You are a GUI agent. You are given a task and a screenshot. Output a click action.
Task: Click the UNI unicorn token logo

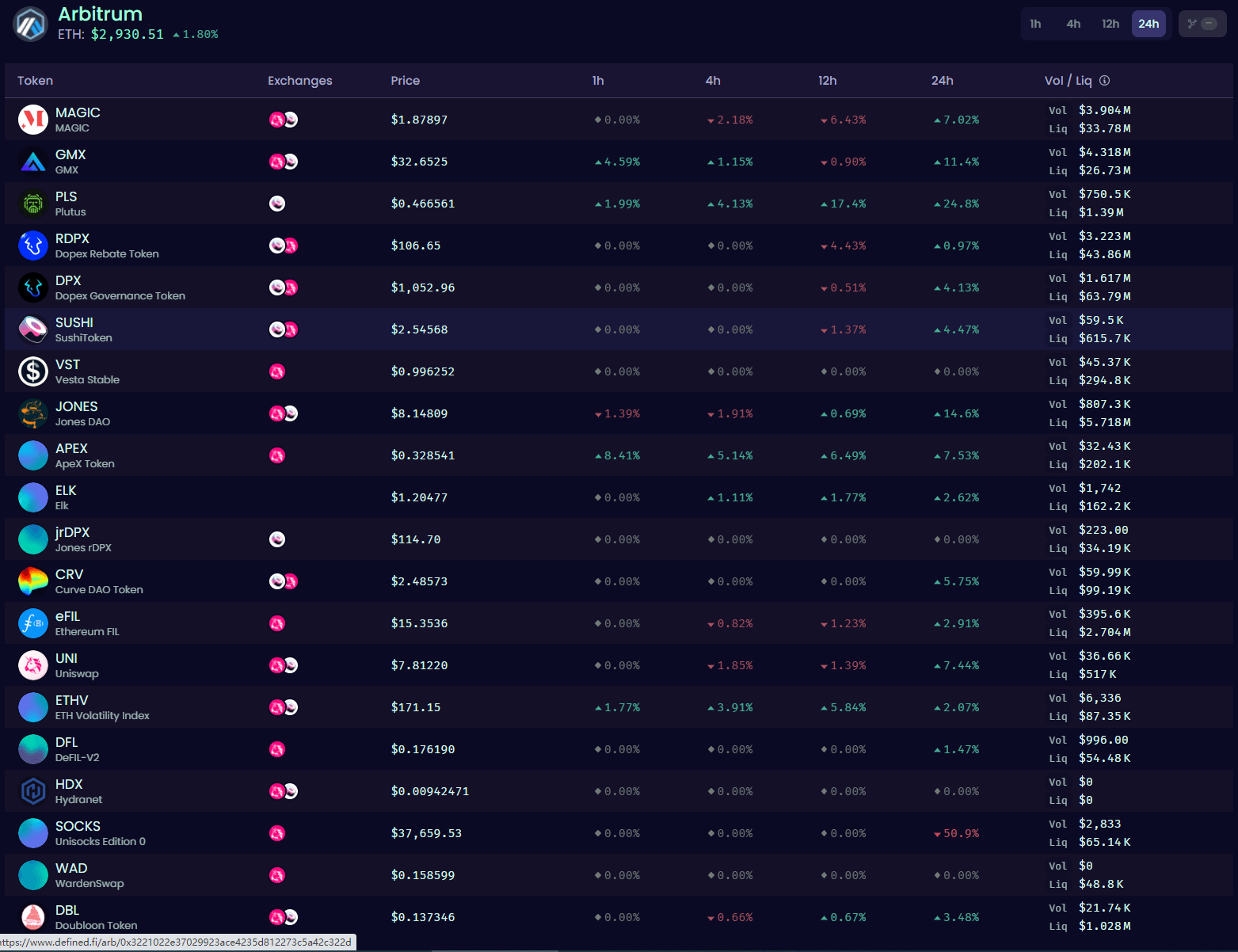tap(33, 665)
